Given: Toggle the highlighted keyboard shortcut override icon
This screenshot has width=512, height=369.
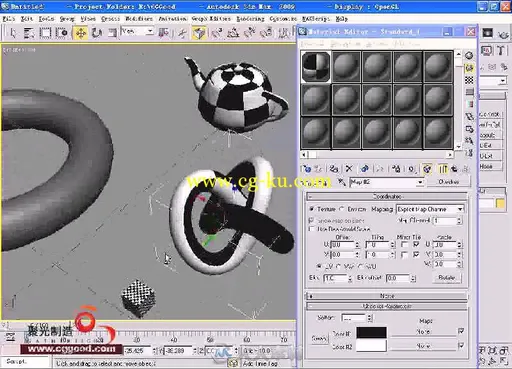Looking at the screenshot, I should [x=199, y=33].
